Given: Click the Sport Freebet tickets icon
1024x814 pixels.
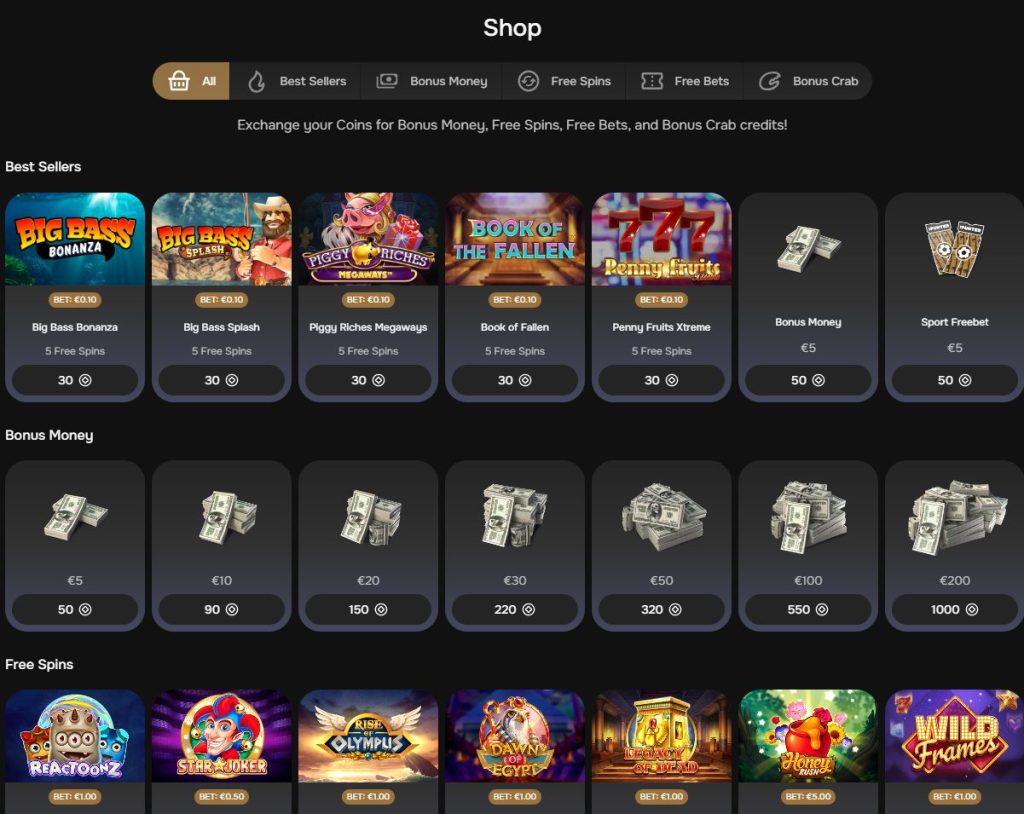Looking at the screenshot, I should click(x=954, y=248).
